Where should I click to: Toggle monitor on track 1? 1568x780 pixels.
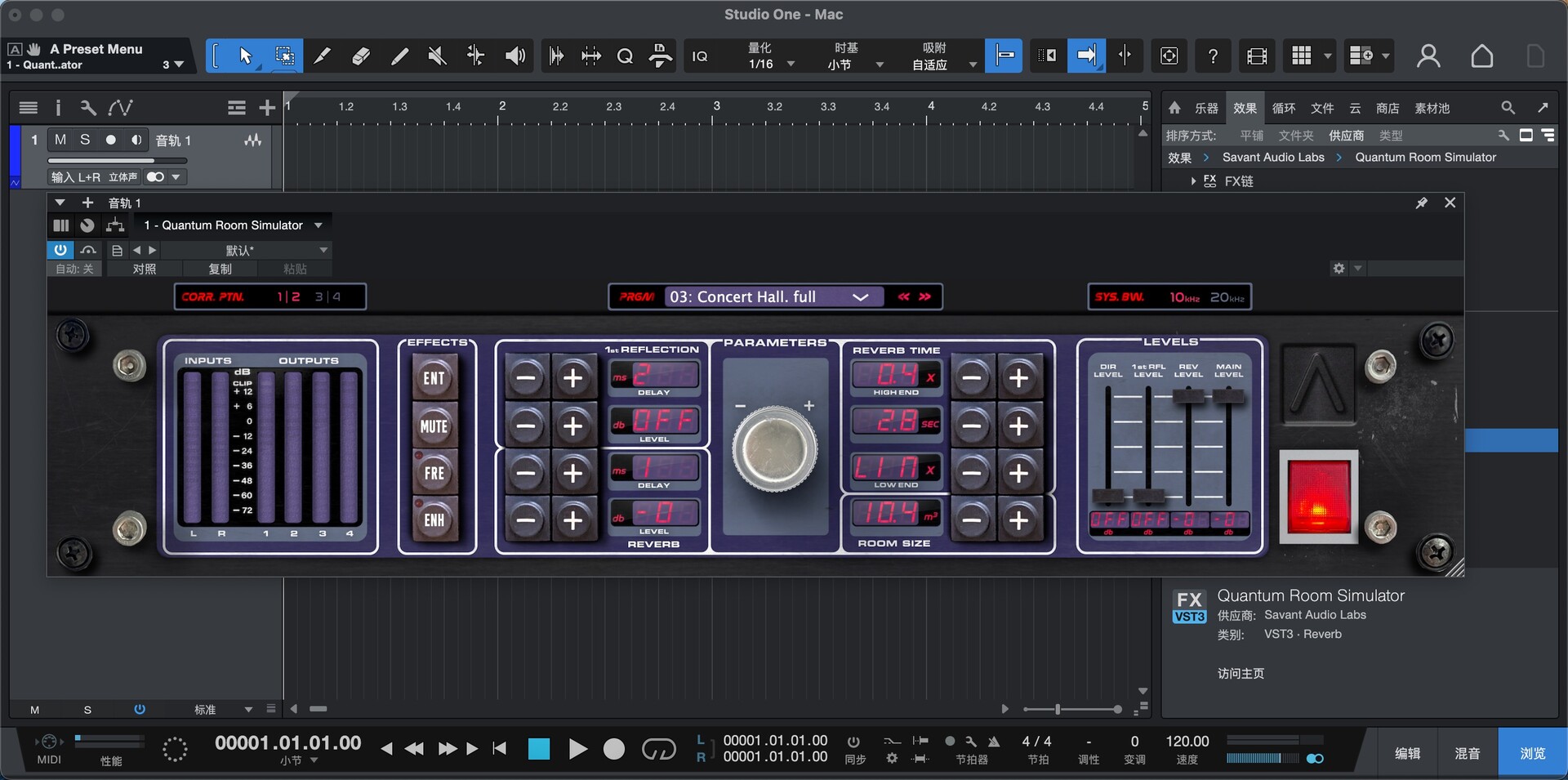click(136, 140)
